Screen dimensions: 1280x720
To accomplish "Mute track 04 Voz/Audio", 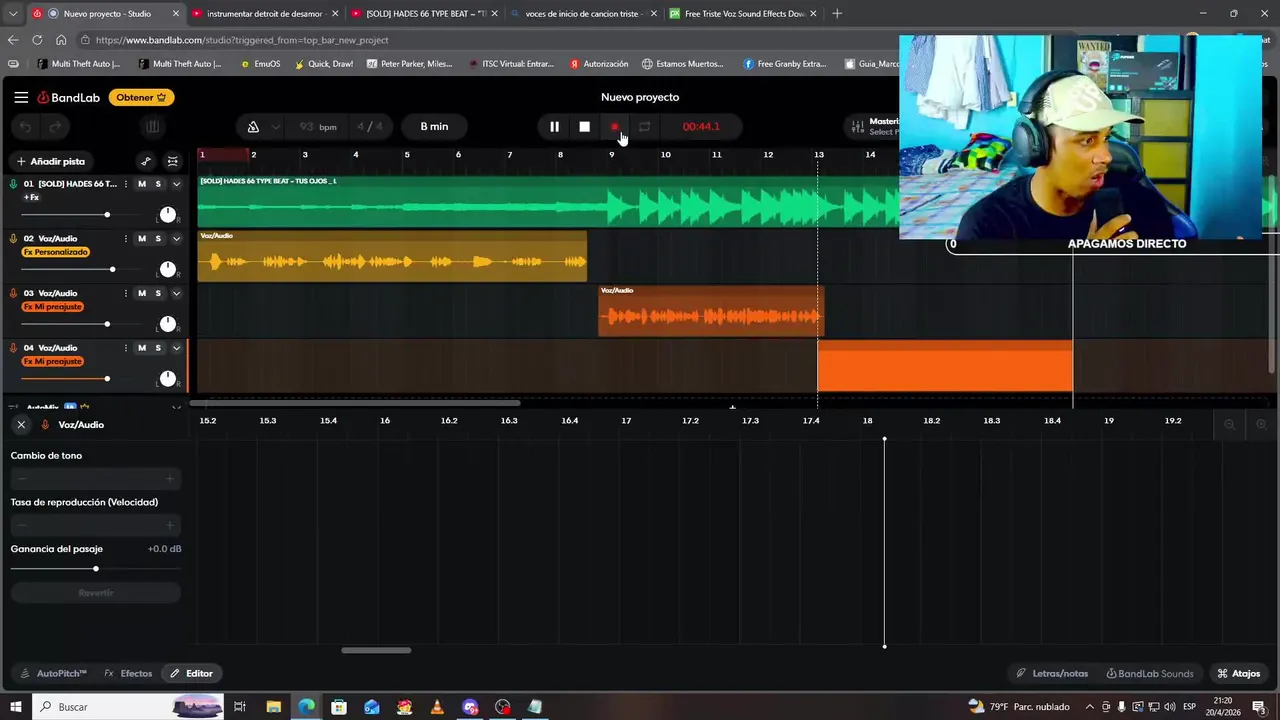I will coord(142,348).
